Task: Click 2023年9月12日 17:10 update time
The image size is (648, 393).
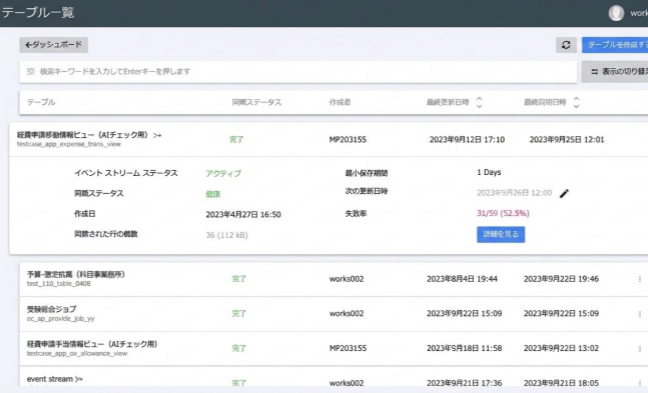Action: [467, 140]
